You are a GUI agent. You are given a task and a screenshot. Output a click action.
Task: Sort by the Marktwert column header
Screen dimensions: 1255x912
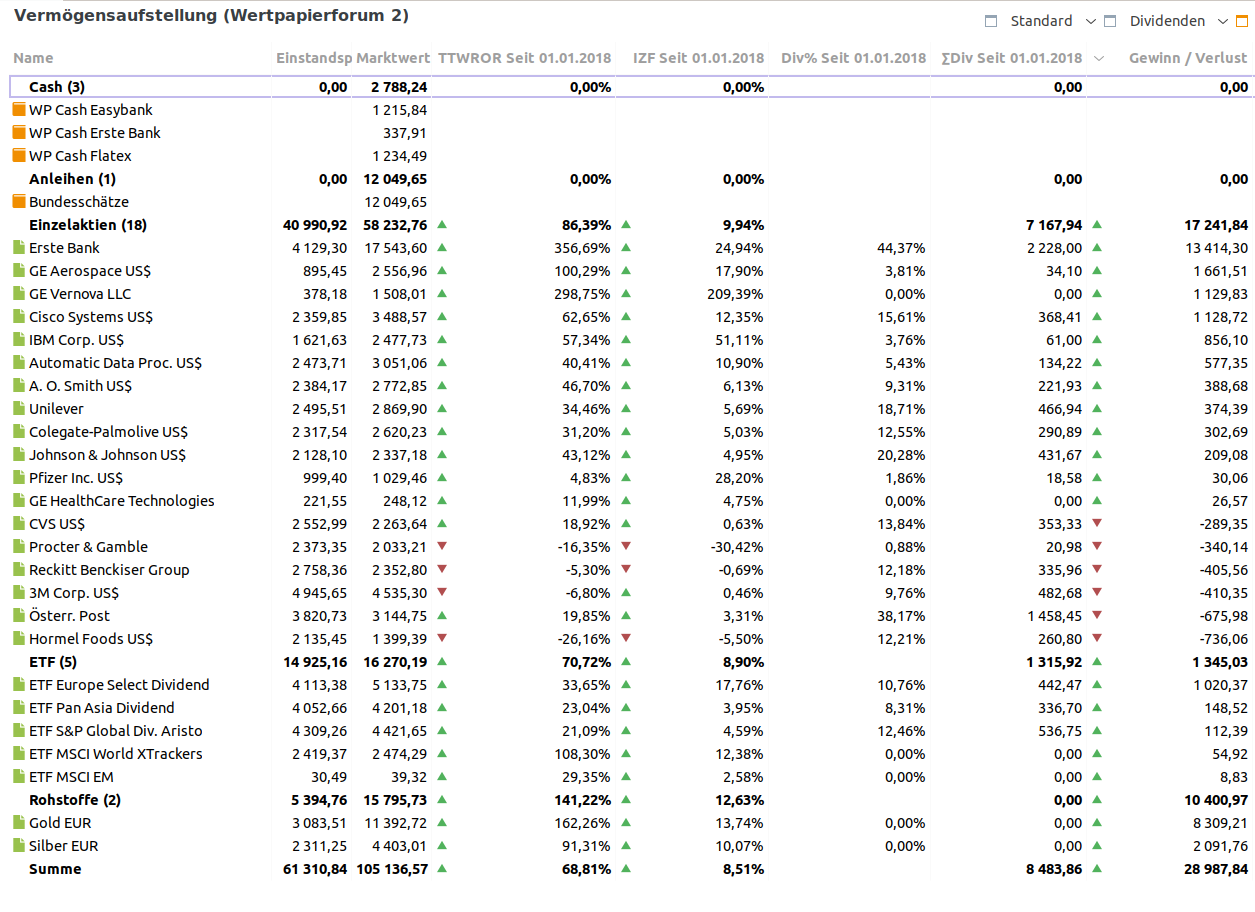[x=393, y=58]
